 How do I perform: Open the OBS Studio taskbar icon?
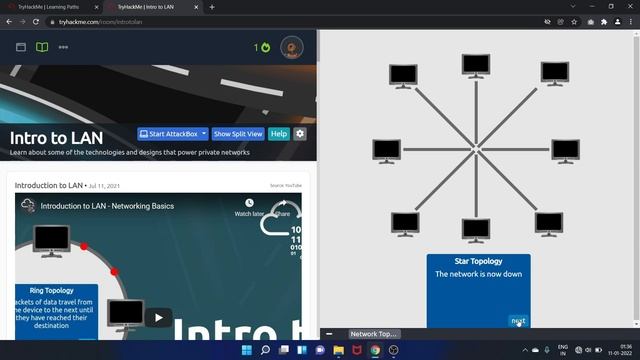(393, 350)
